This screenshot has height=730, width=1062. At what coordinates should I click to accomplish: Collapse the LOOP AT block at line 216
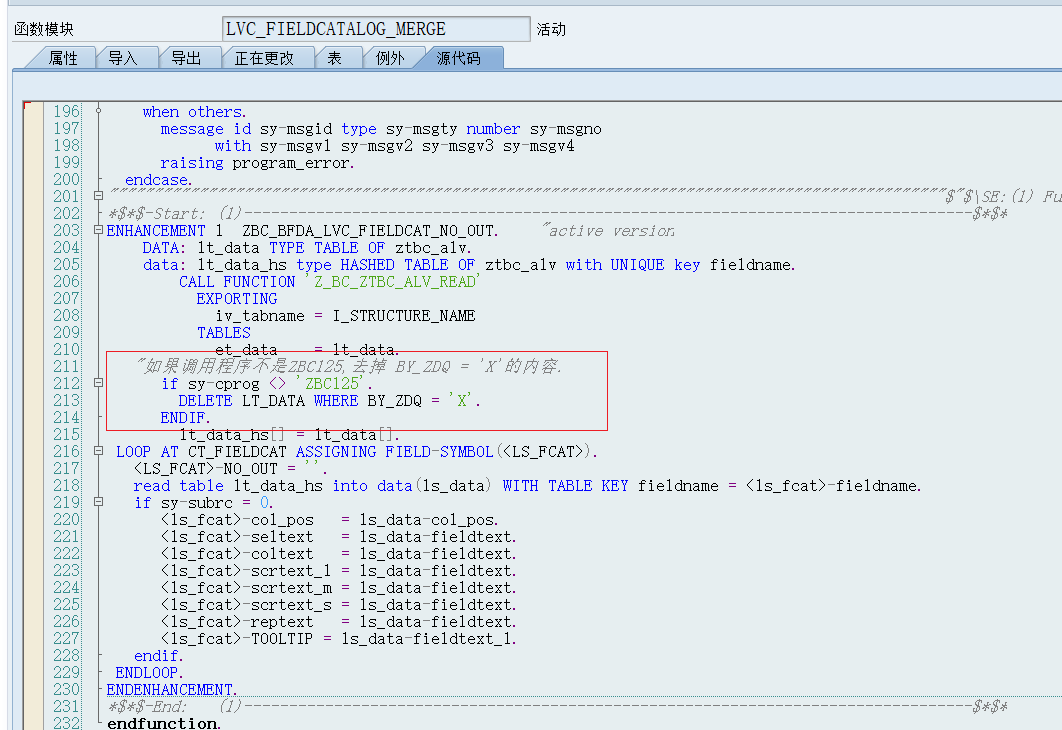tap(98, 451)
